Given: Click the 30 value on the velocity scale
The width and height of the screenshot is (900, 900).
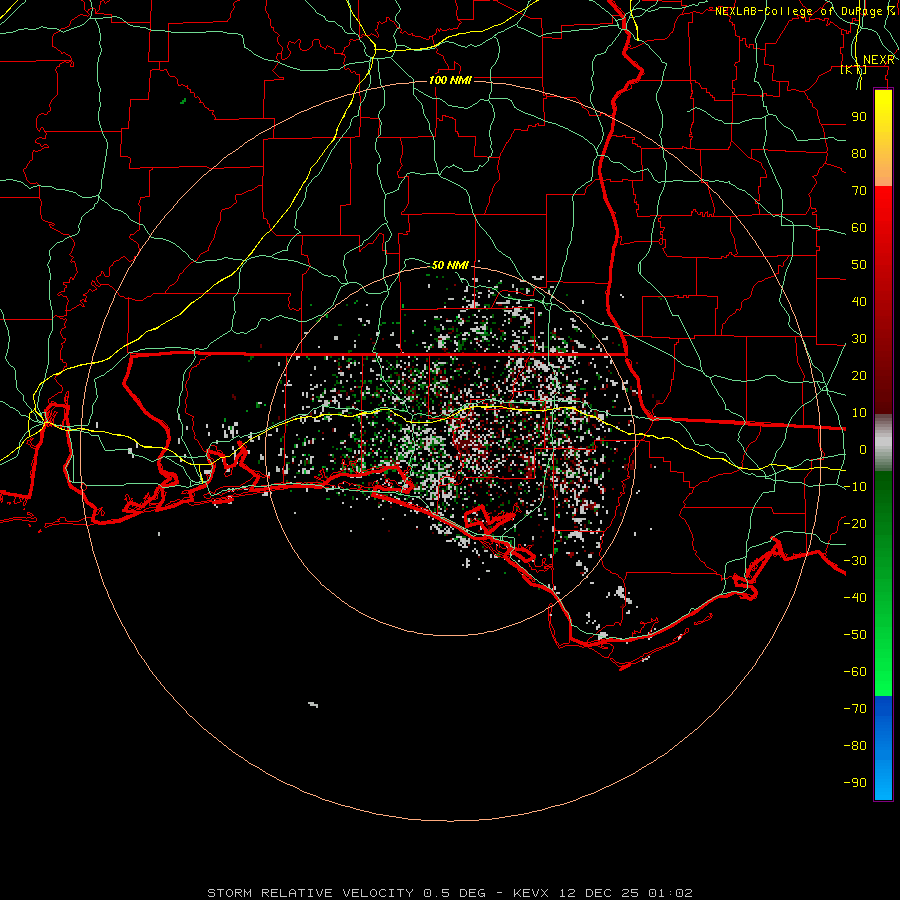Looking at the screenshot, I should (859, 339).
